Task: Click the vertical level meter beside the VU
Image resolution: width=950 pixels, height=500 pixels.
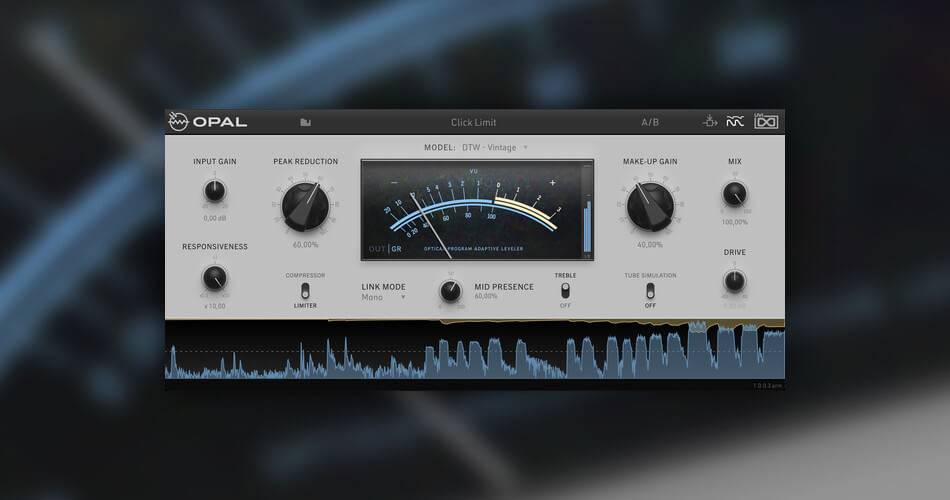Action: coord(586,210)
